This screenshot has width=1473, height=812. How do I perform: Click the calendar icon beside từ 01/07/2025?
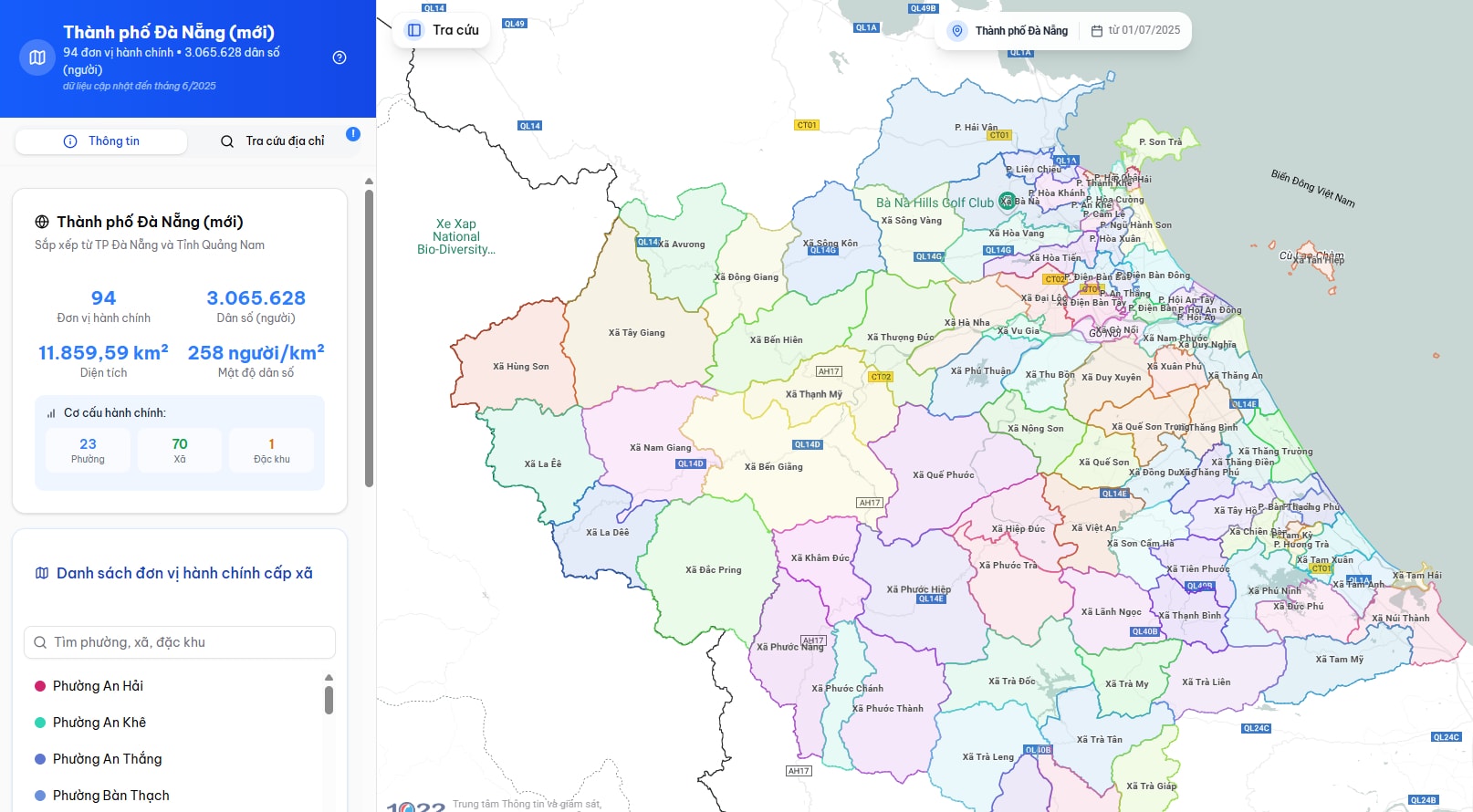[1097, 31]
